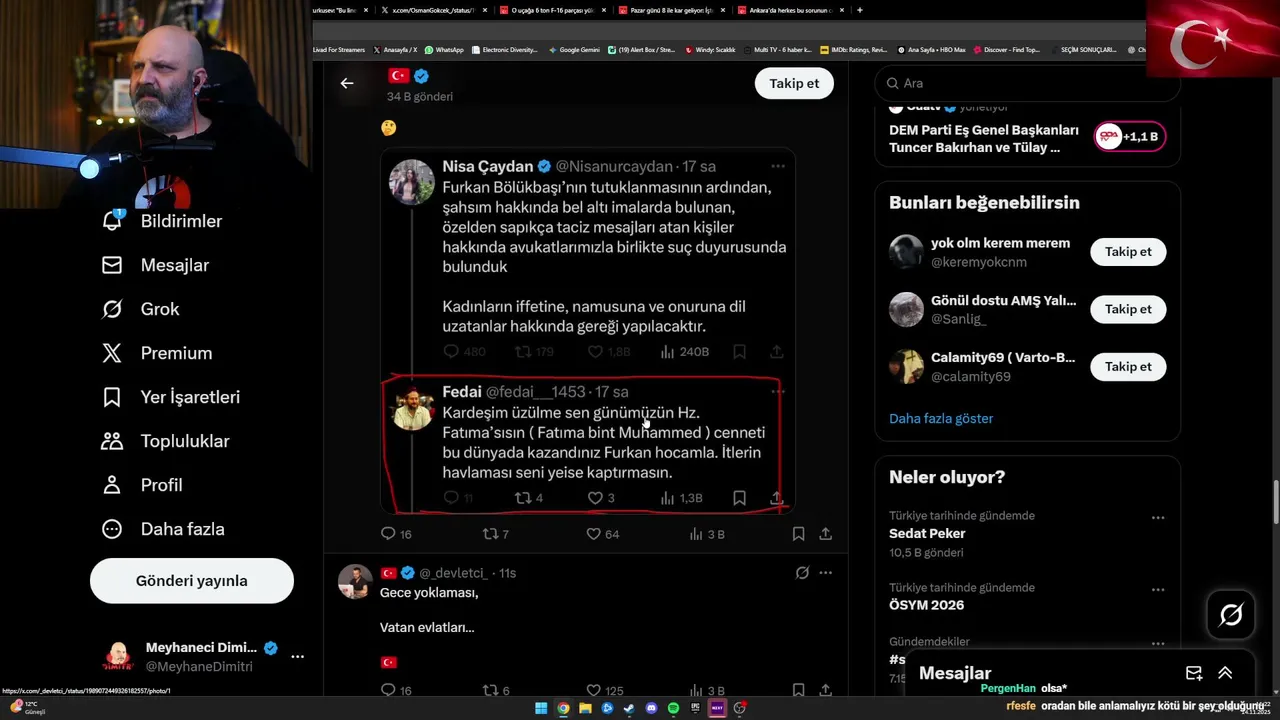Like _devletci_ post showing 125
This screenshot has height=720, width=1280.
605,690
